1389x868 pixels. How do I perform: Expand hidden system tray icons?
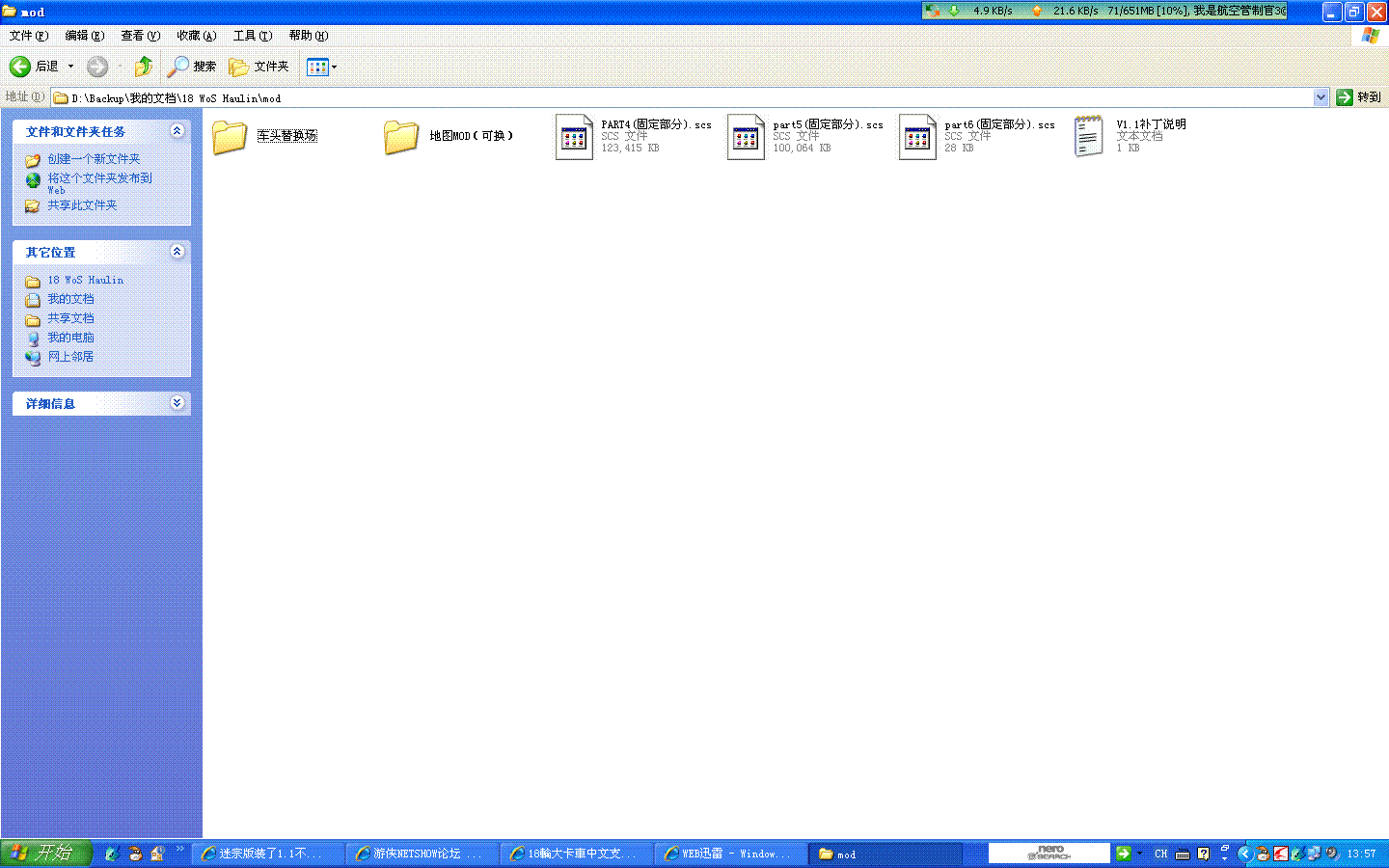(1244, 854)
